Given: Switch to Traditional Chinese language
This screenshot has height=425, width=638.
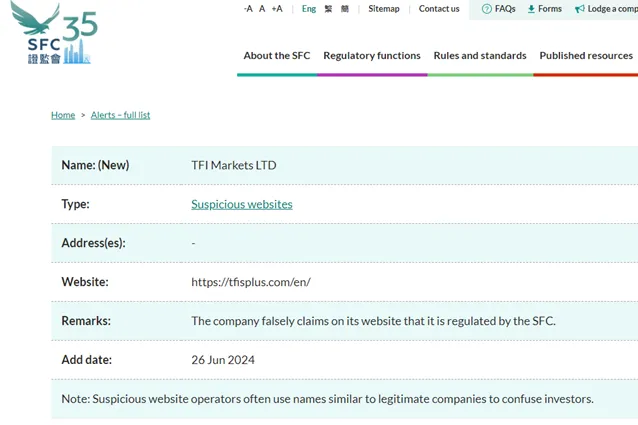Looking at the screenshot, I should point(328,9).
